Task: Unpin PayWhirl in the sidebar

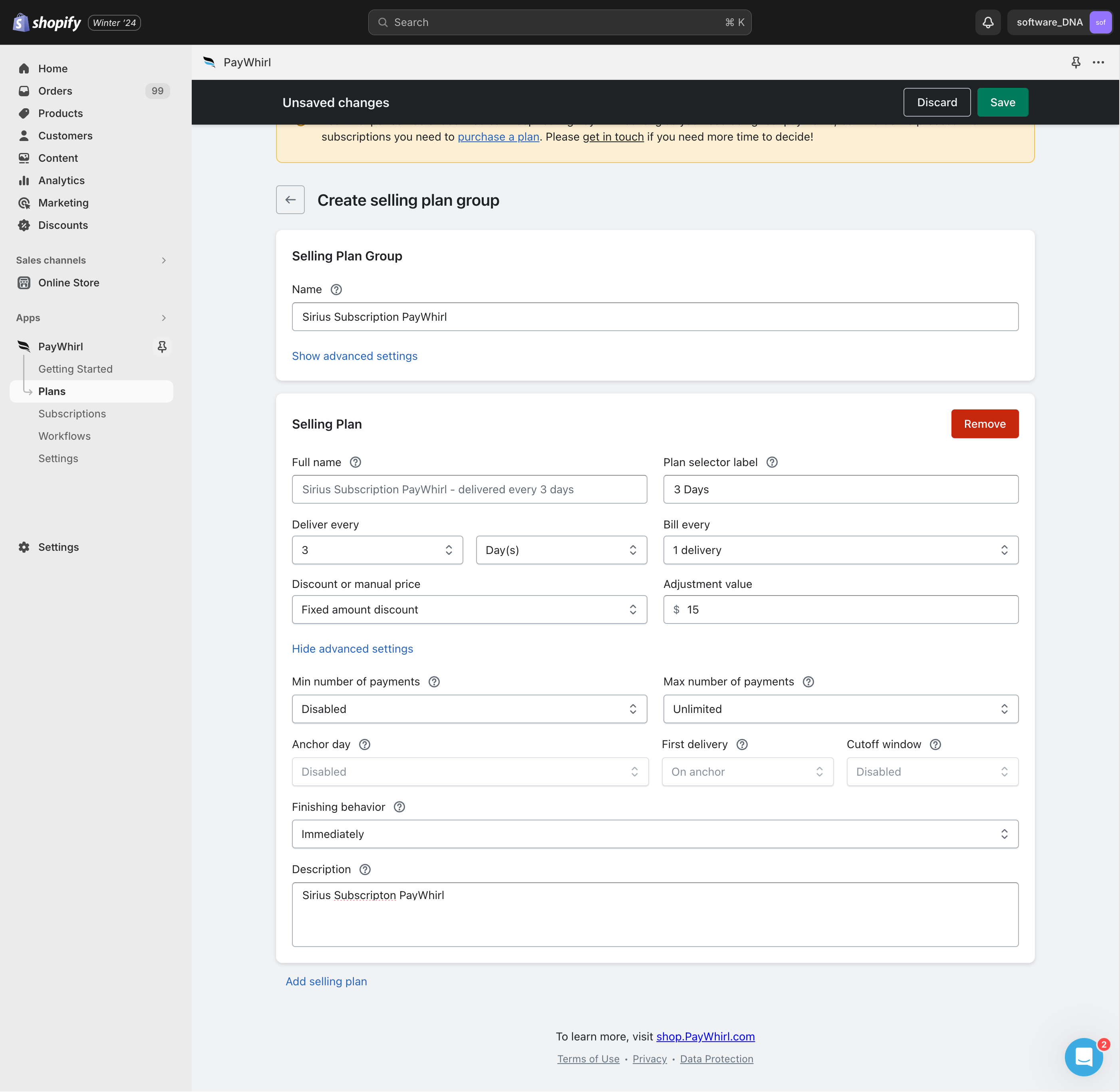Action: click(x=162, y=346)
